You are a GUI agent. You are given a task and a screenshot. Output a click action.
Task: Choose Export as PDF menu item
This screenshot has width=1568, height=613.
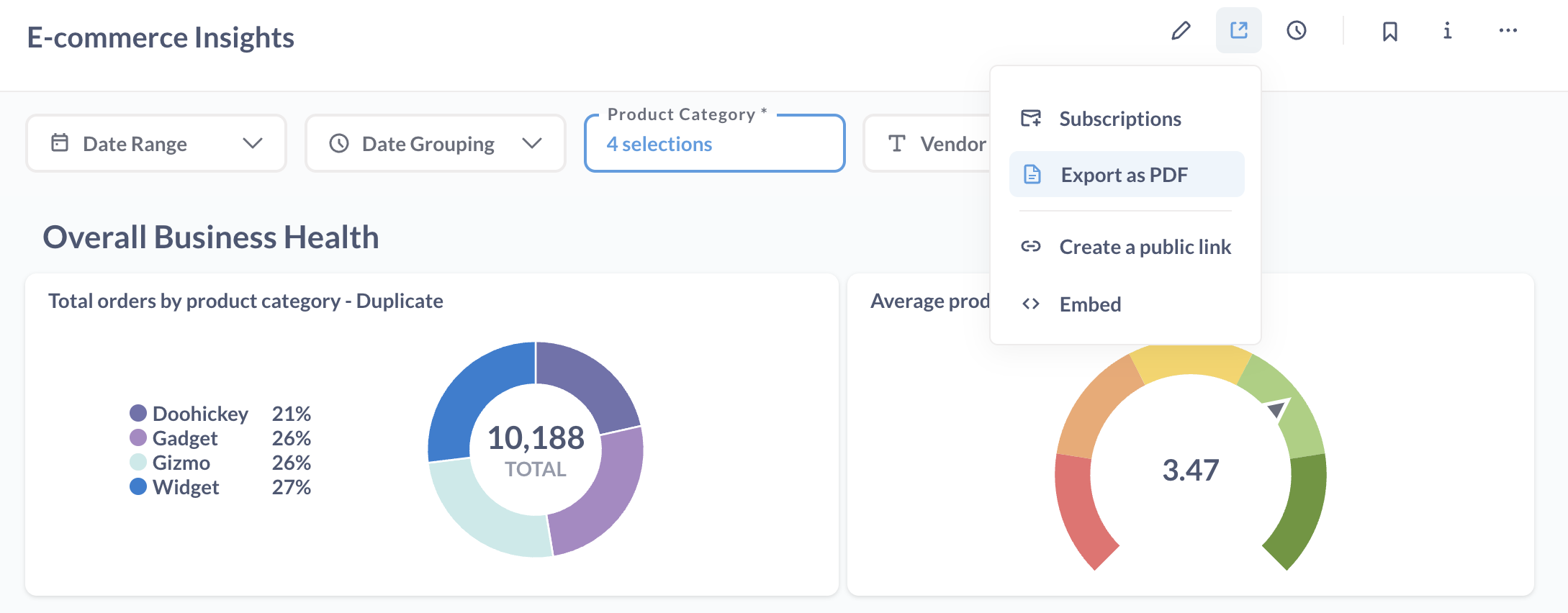1124,175
